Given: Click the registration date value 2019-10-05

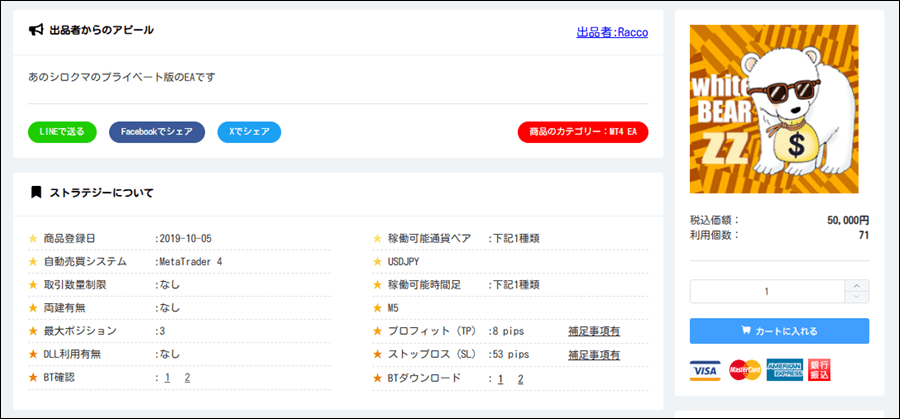Looking at the screenshot, I should (185, 239).
